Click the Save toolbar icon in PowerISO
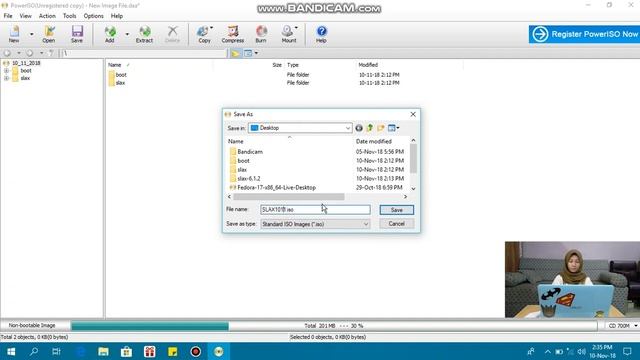Screen dimensions: 640x360 77,34
